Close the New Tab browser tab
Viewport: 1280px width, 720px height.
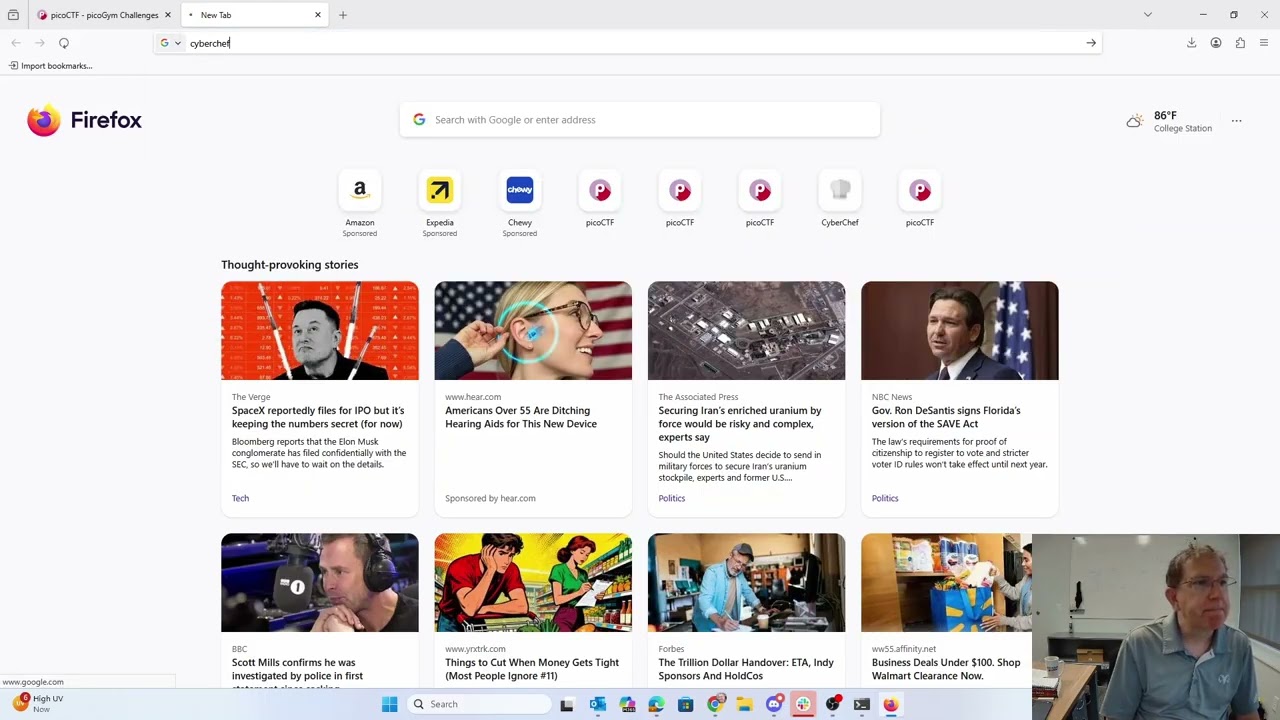pyautogui.click(x=318, y=15)
